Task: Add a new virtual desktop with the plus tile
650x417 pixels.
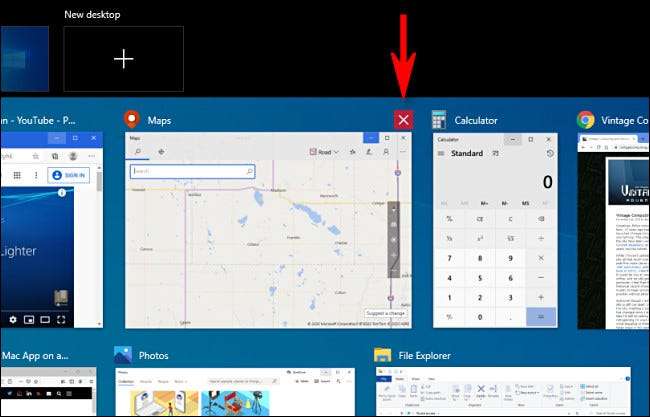Action: click(x=124, y=59)
